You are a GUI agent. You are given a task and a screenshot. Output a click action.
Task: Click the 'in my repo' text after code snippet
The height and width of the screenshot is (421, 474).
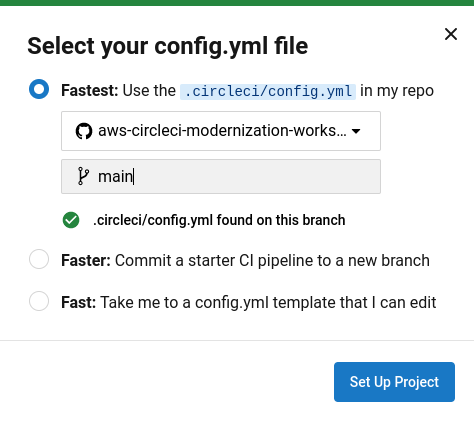click(x=397, y=91)
